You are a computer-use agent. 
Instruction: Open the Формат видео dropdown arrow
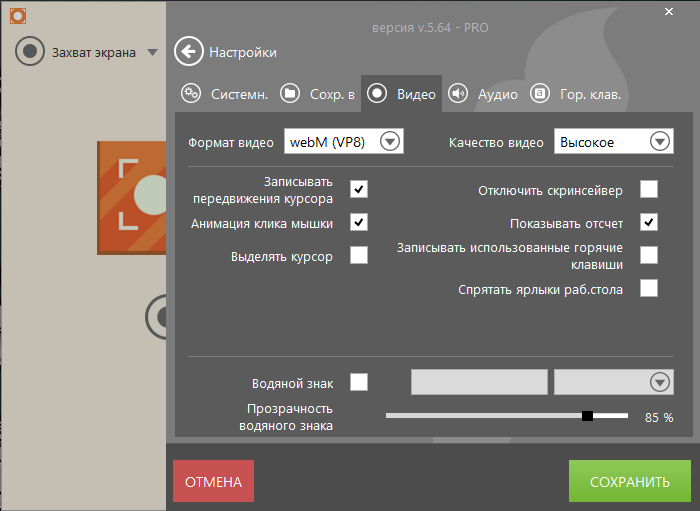(390, 141)
